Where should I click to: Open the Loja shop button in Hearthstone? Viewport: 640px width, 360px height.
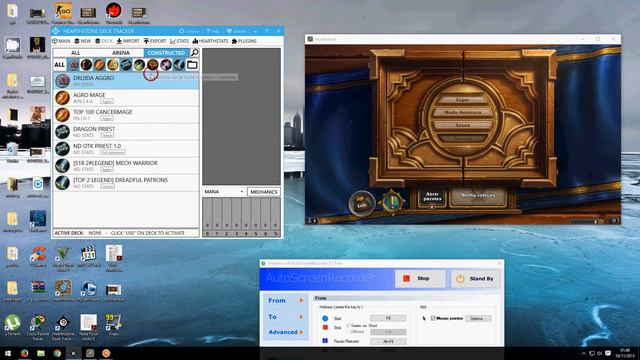click(x=362, y=202)
